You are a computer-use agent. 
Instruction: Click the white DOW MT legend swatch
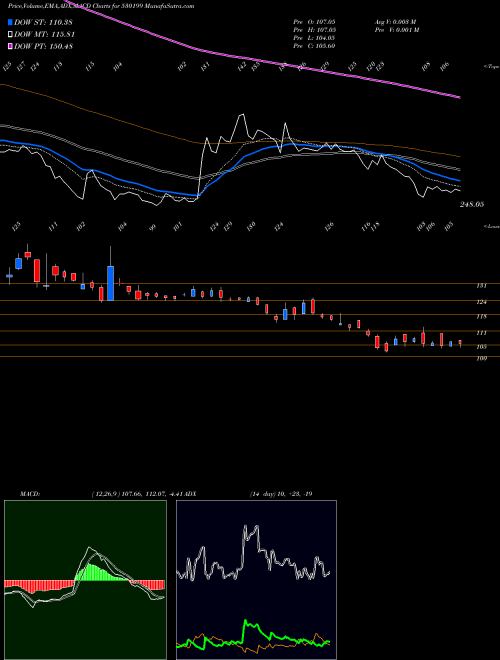[x=10, y=34]
